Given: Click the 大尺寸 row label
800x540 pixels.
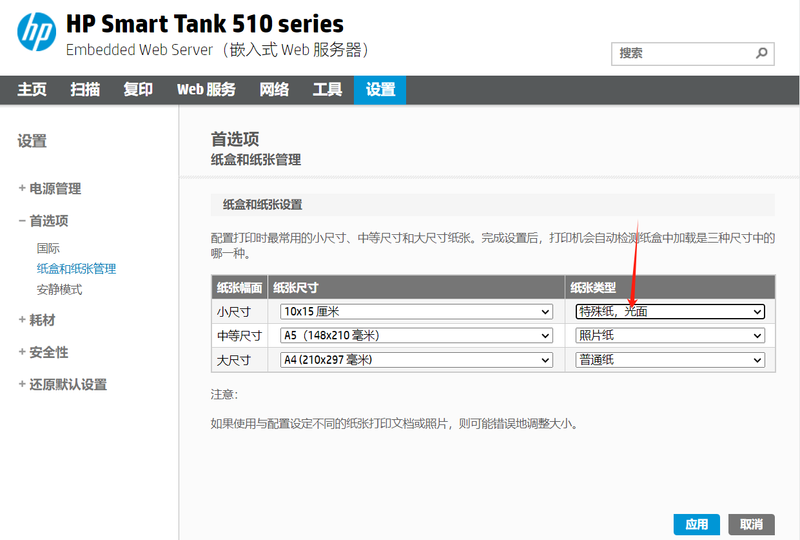Looking at the screenshot, I should [234, 360].
